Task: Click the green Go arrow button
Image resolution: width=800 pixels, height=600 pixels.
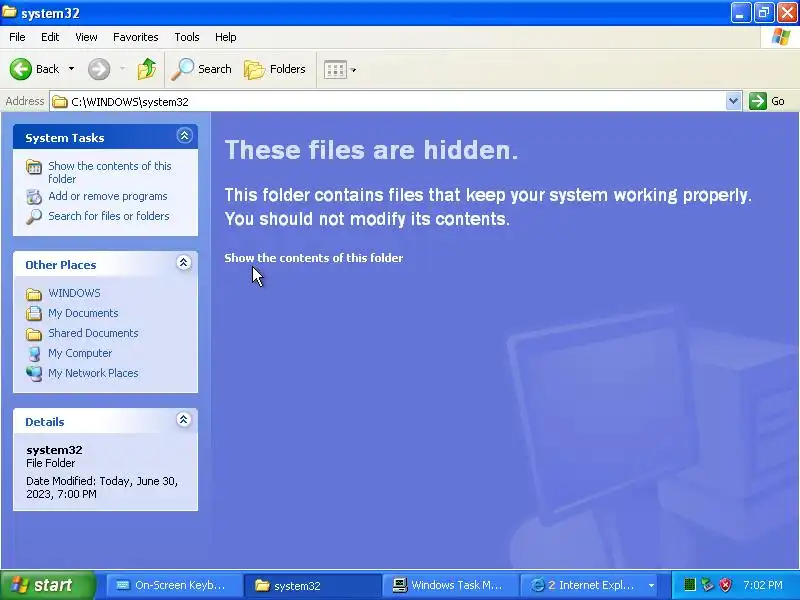Action: pyautogui.click(x=758, y=101)
